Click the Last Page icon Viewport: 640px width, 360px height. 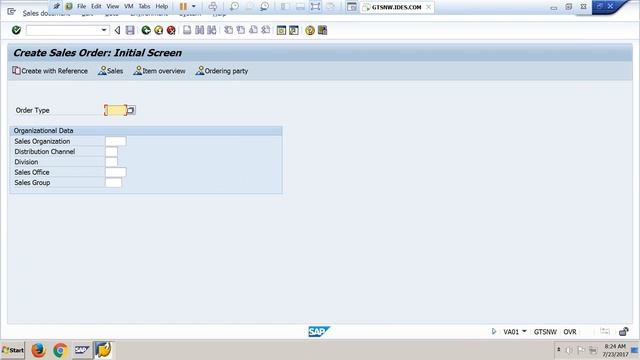coord(266,30)
